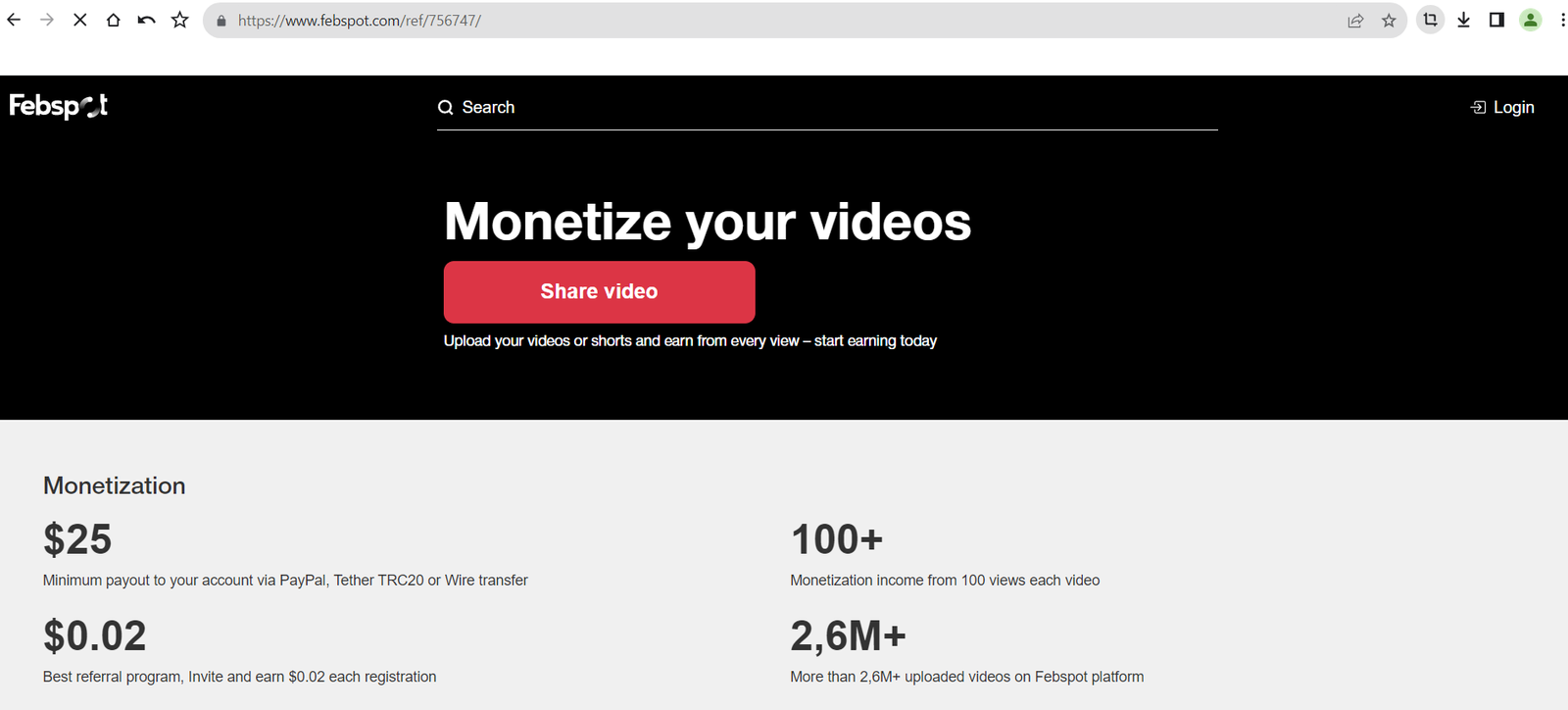Open the browser downloads
The image size is (1568, 710).
pyautogui.click(x=1463, y=20)
